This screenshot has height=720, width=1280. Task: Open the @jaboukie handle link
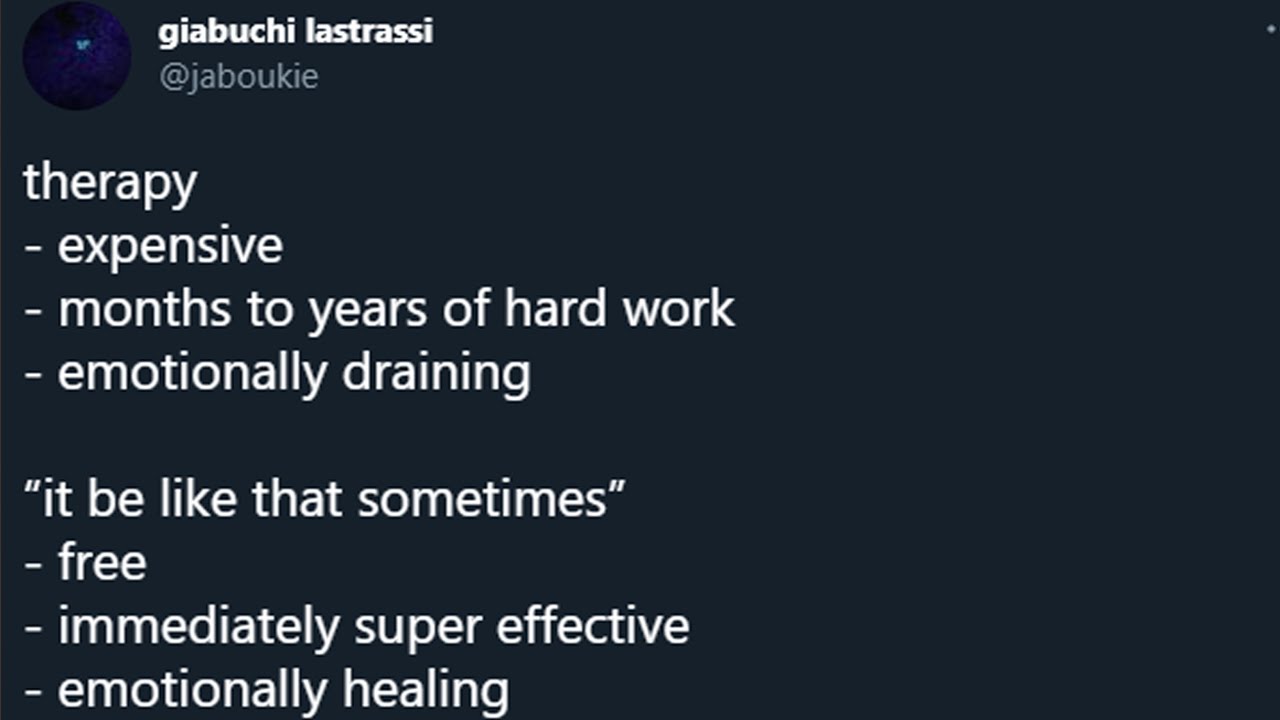[238, 77]
